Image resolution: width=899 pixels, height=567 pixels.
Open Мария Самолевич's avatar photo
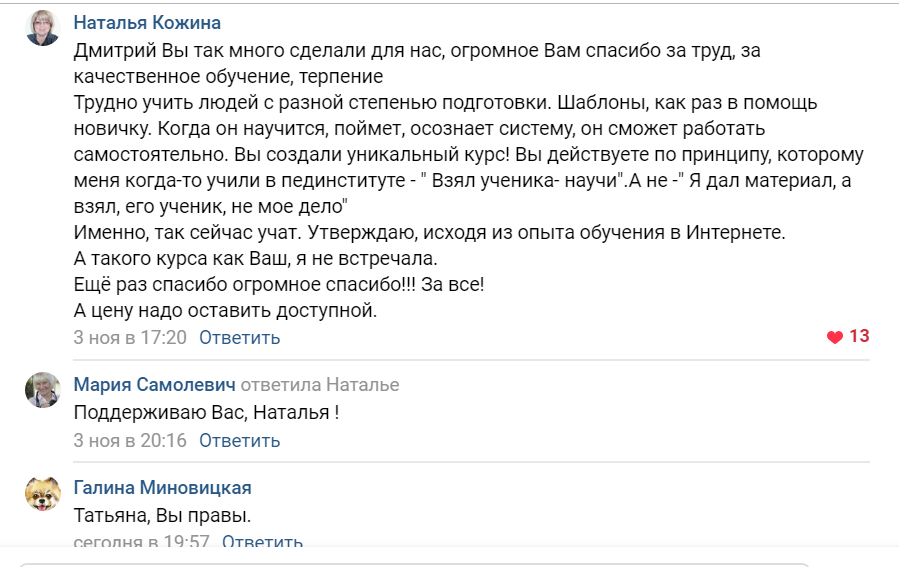click(x=42, y=390)
